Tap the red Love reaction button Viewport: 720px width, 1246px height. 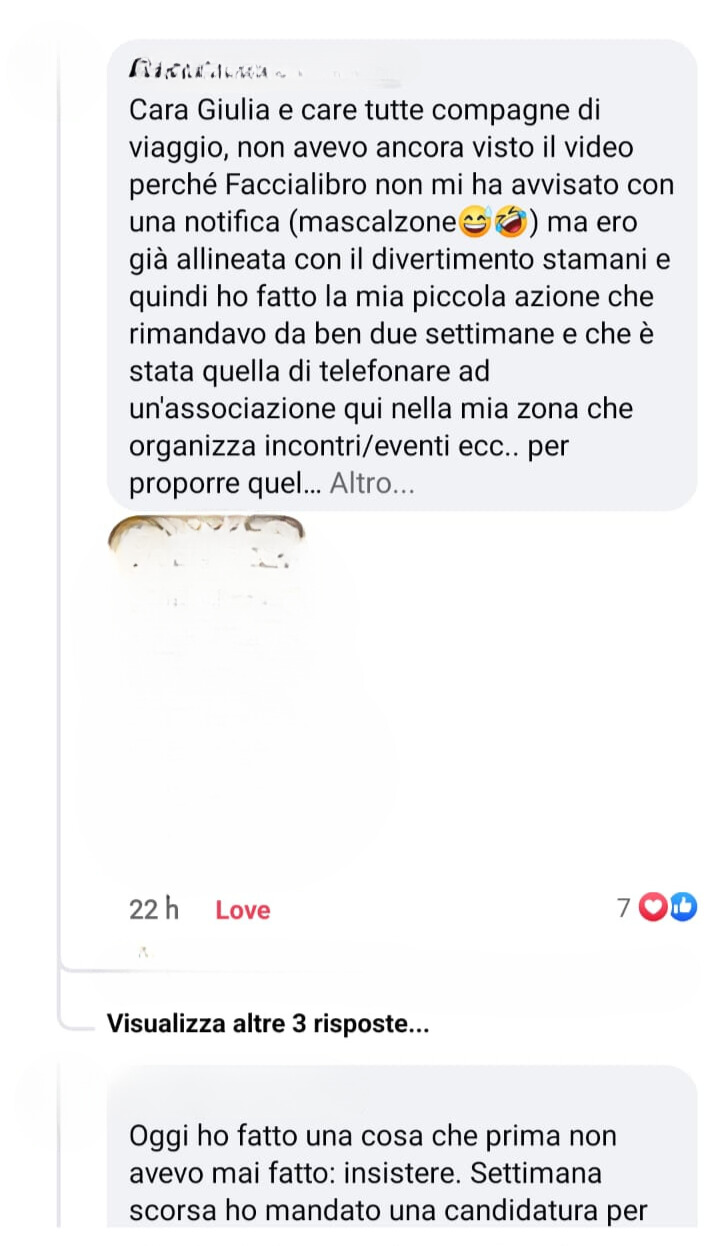pyautogui.click(x=243, y=909)
